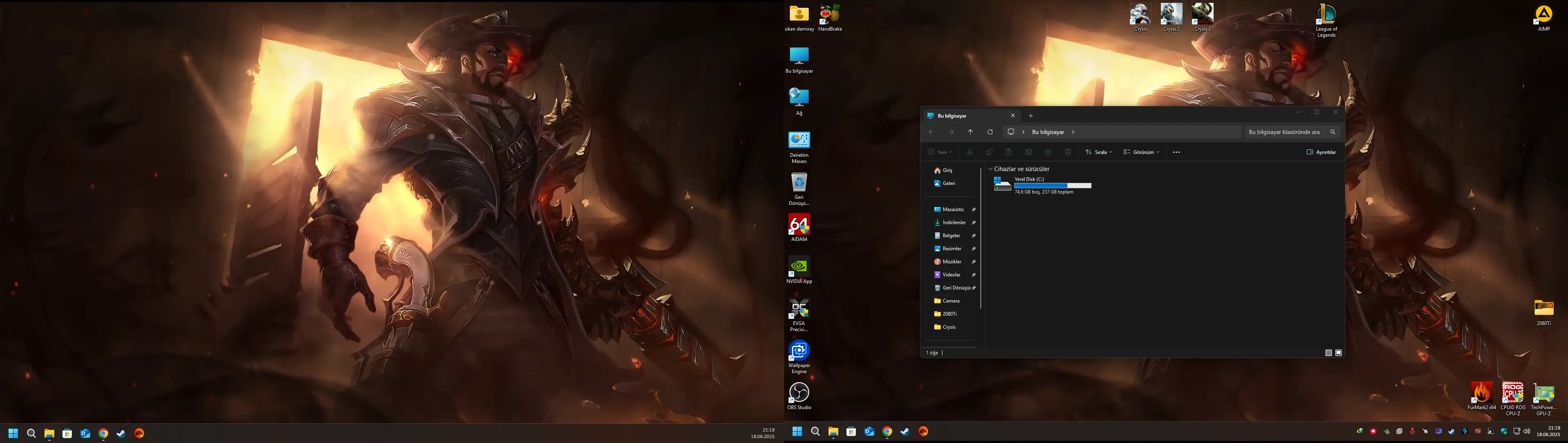This screenshot has width=1568, height=443.
Task: Select the Crysis 3 desktop shortcut
Action: 1202,18
